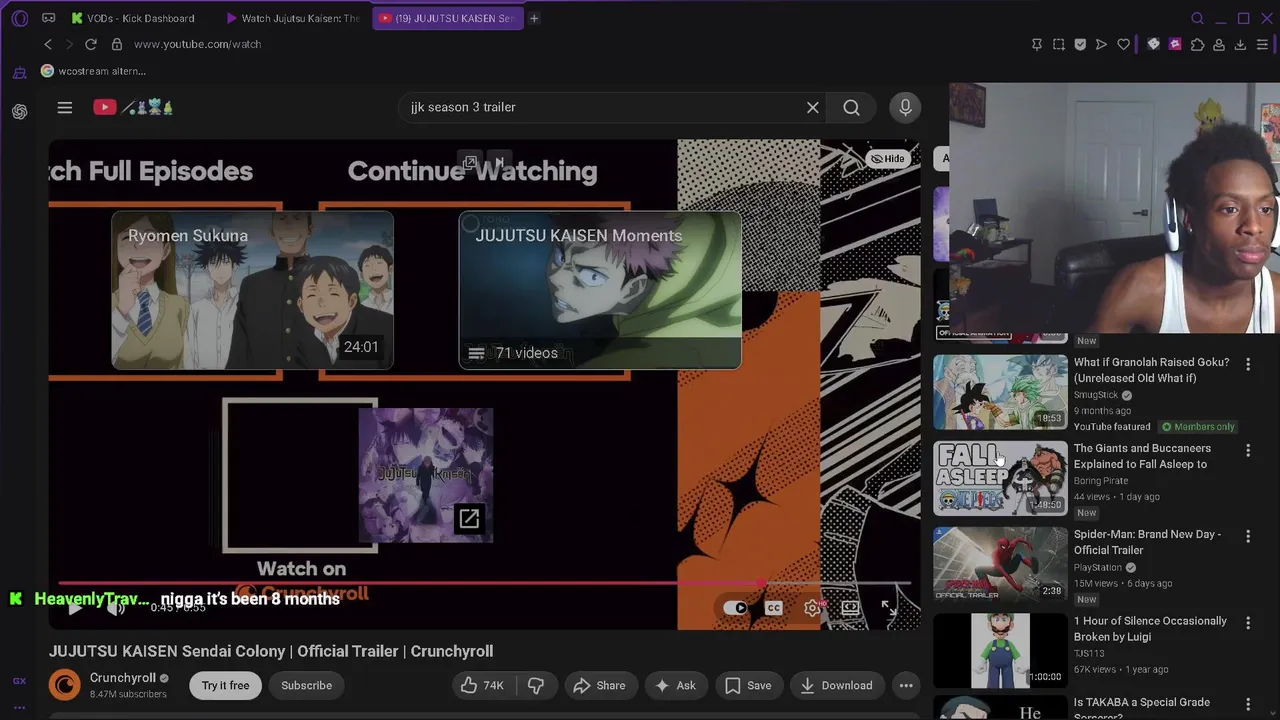Open the browser downloads icon
Viewport: 1280px width, 720px height.
point(1240,44)
